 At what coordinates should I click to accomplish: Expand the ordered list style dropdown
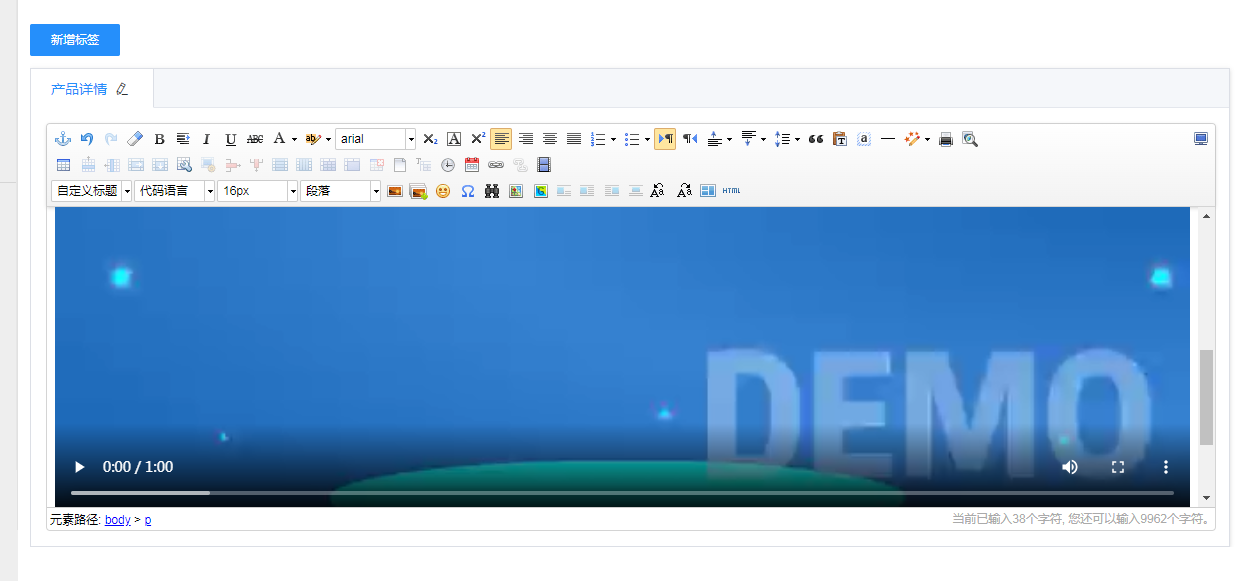(613, 139)
